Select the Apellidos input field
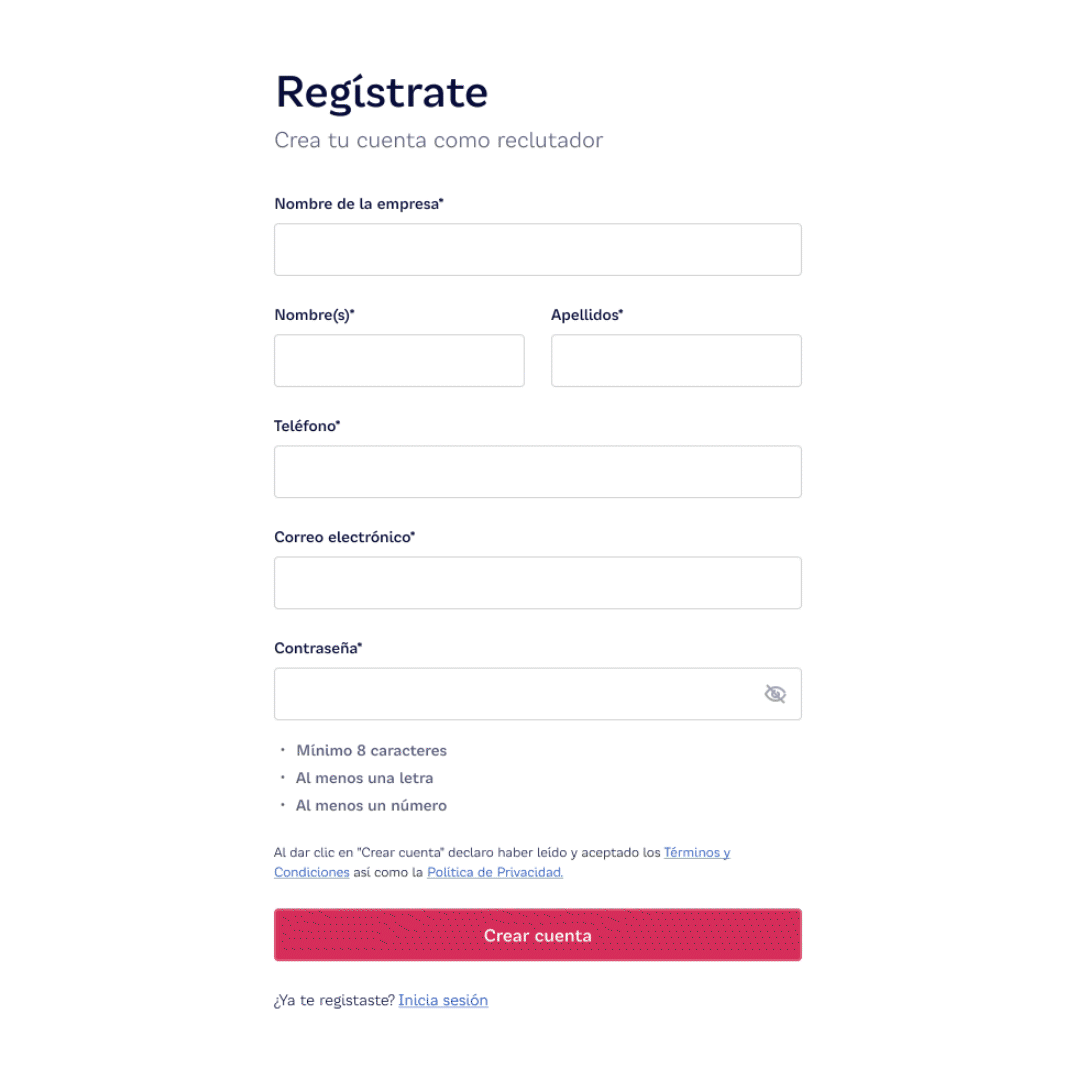 [676, 361]
